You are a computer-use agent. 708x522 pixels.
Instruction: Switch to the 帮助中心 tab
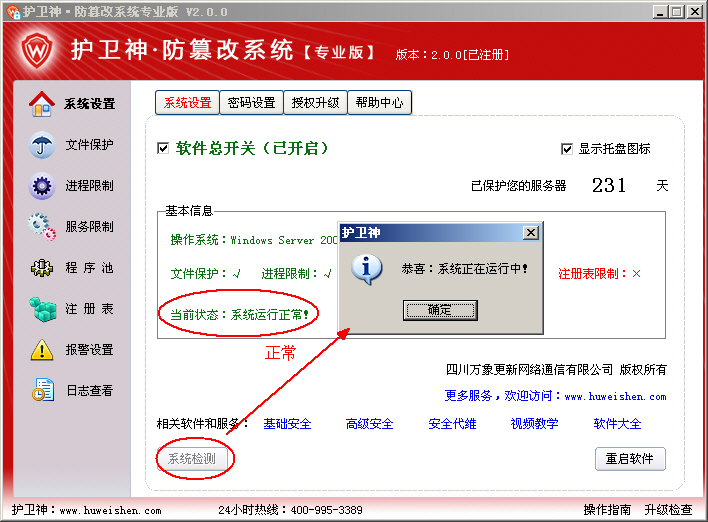click(x=379, y=103)
